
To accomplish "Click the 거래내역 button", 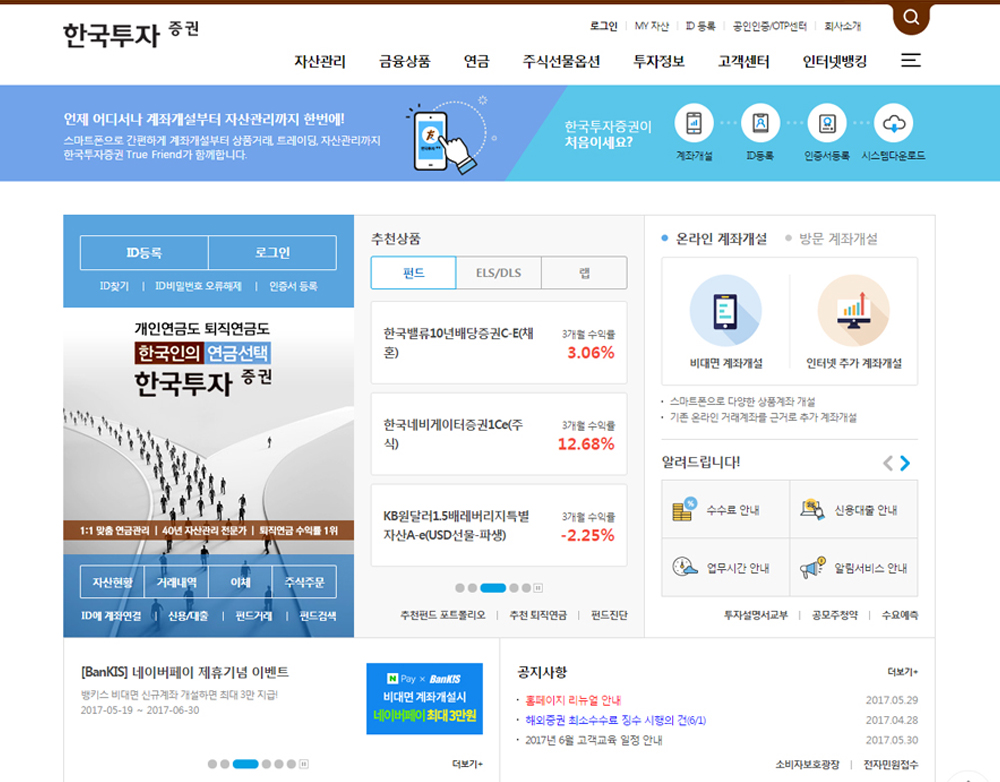I will [x=177, y=582].
